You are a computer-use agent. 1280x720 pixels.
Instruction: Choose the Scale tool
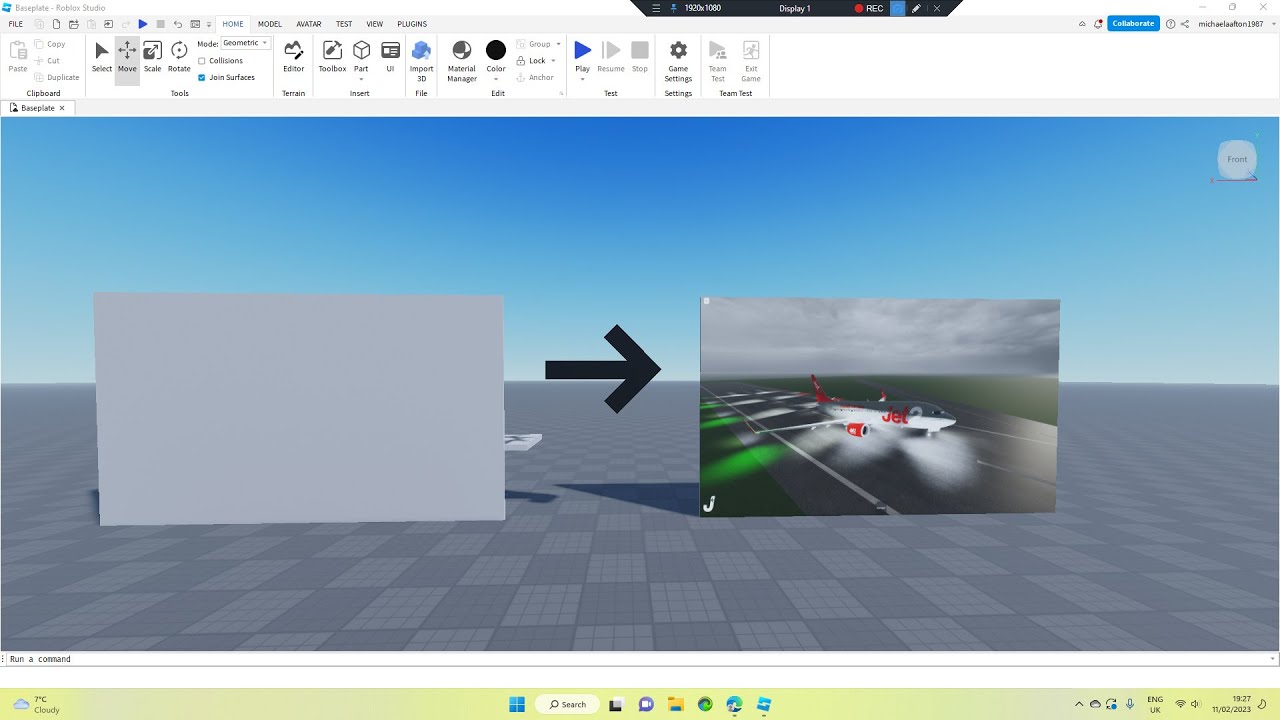point(152,57)
